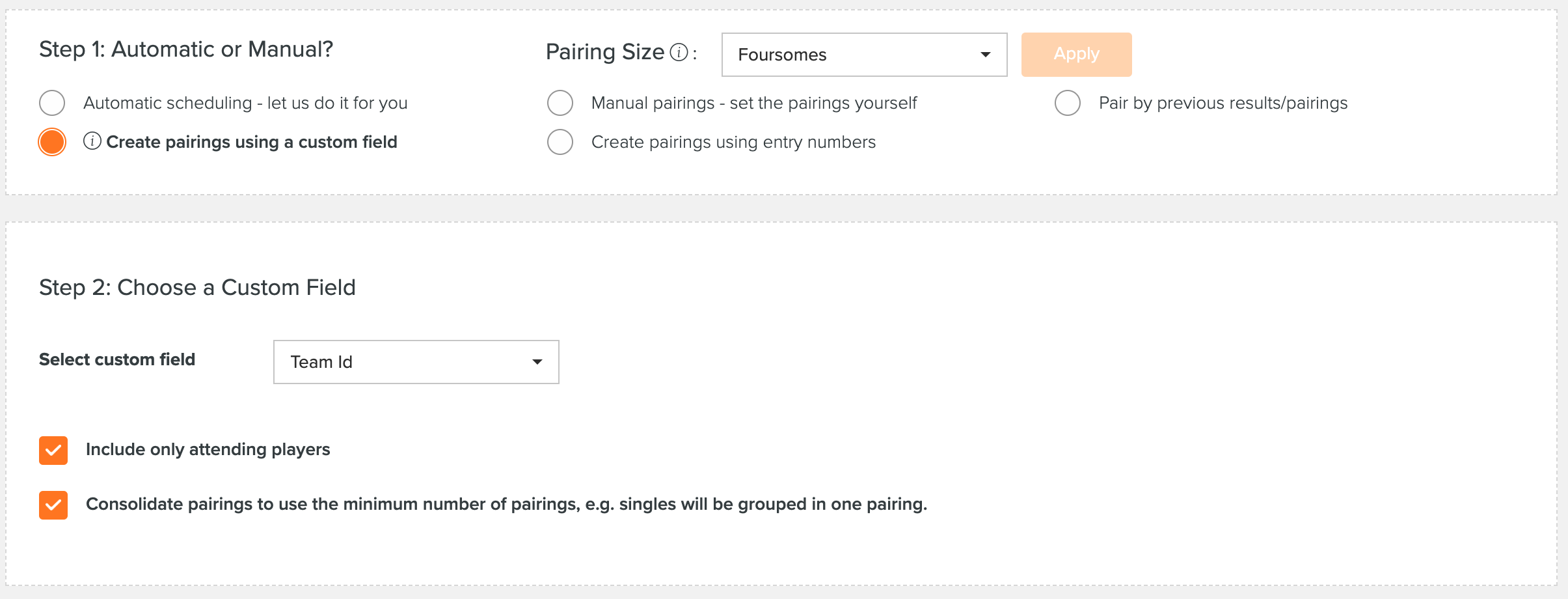This screenshot has height=599, width=1568.
Task: Click the custom field pairings info icon
Action: point(92,141)
